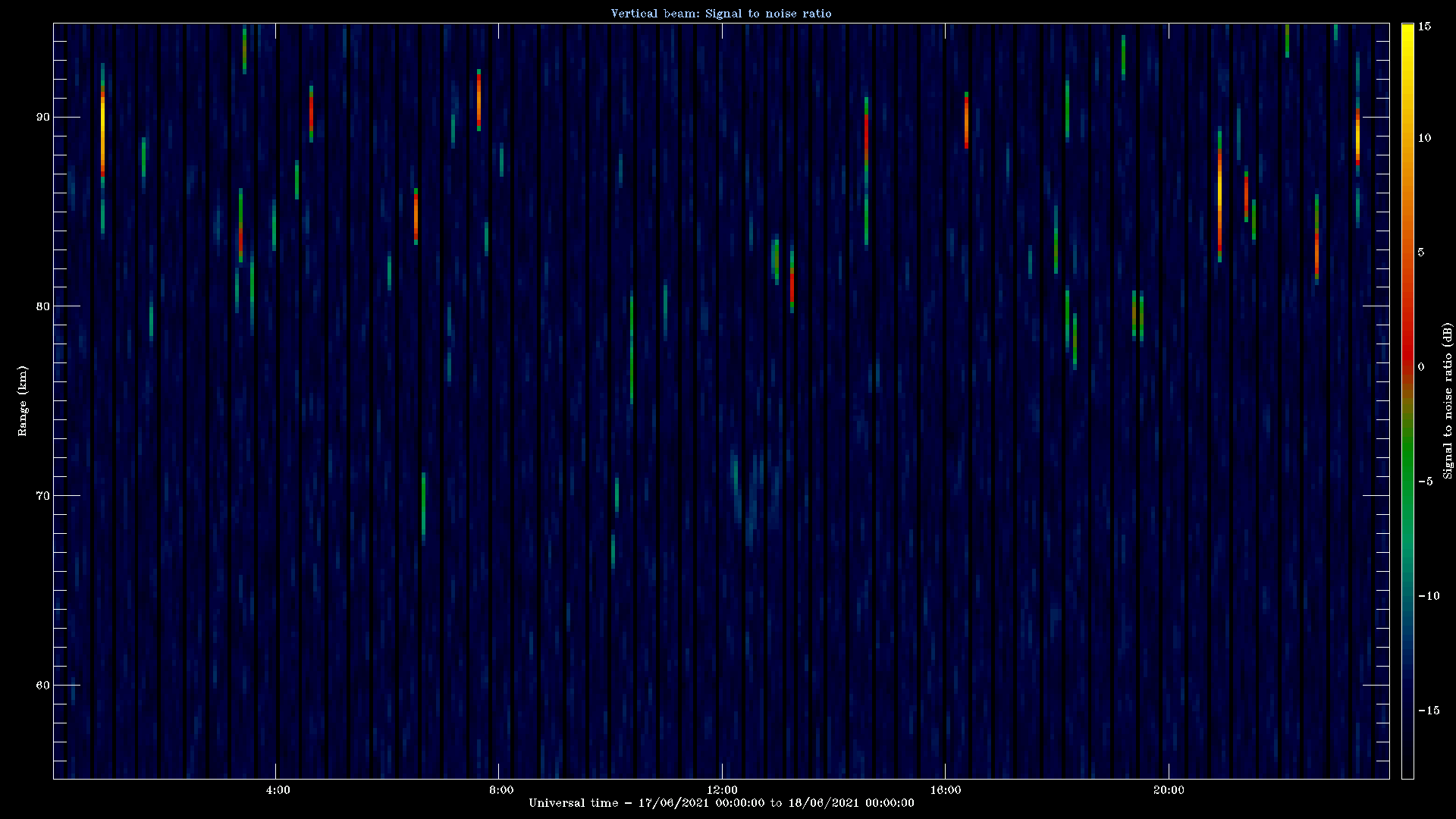This screenshot has width=1456, height=819.
Task: Click the plot title 'Vertical beam: Signal to noise ratio'
Action: [x=721, y=13]
